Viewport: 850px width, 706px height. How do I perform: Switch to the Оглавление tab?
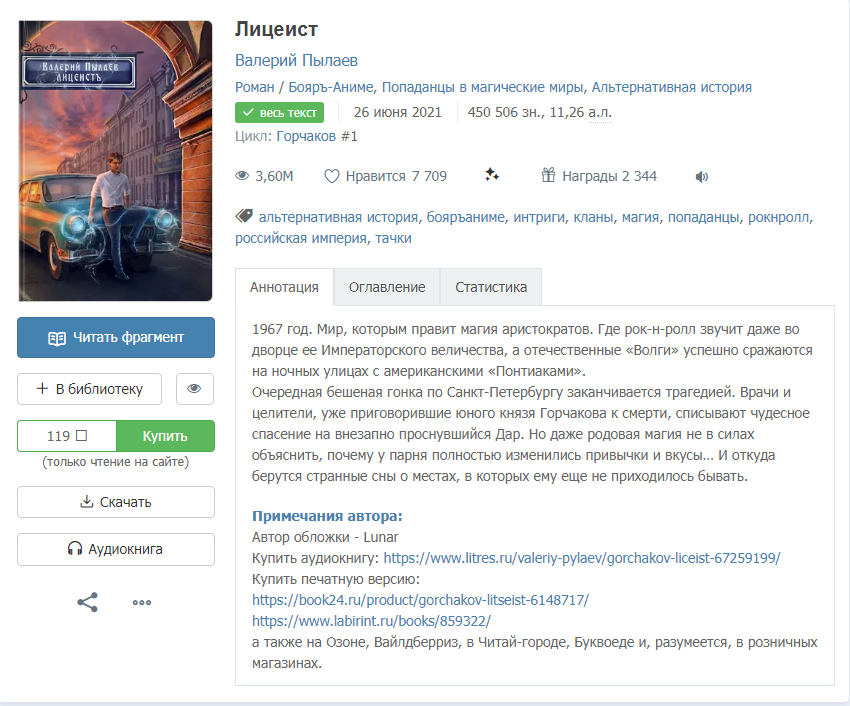(x=387, y=287)
